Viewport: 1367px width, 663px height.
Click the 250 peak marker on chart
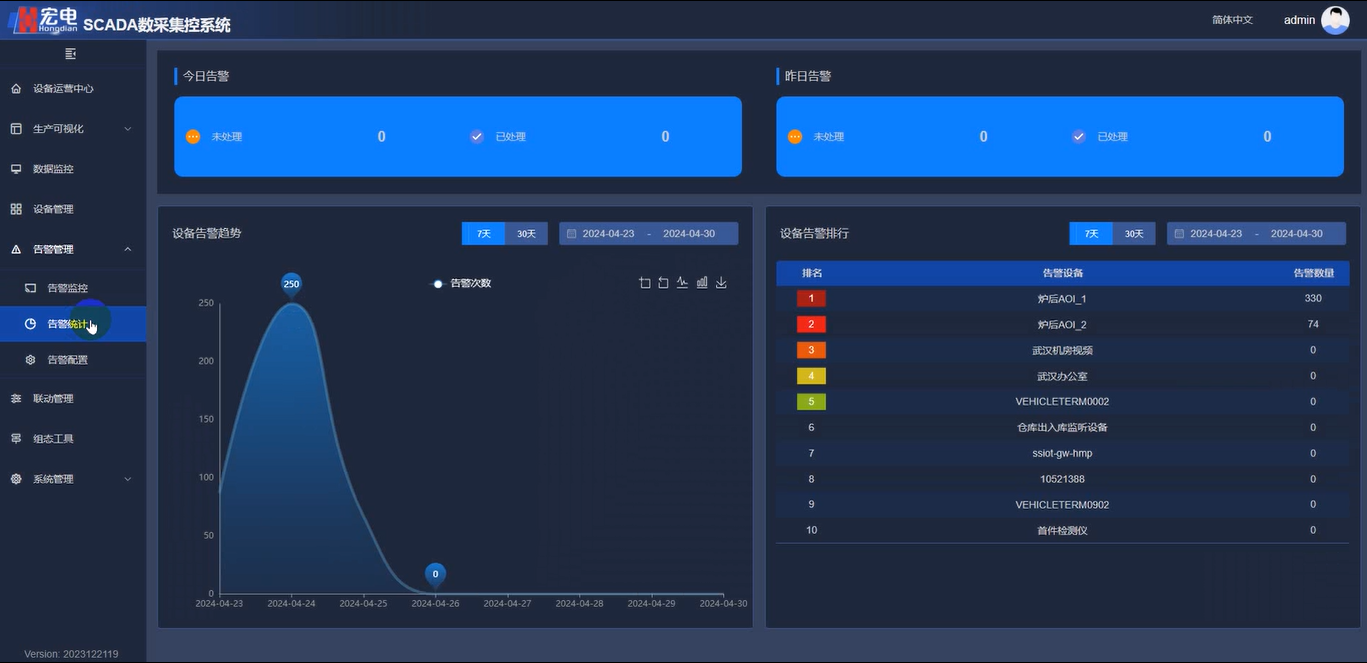[291, 284]
